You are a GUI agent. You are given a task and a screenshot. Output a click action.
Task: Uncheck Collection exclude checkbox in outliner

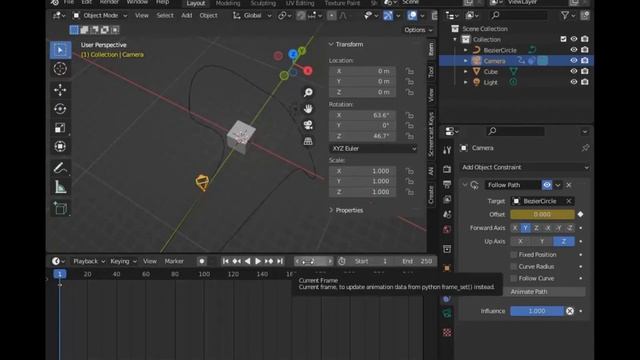tap(563, 39)
